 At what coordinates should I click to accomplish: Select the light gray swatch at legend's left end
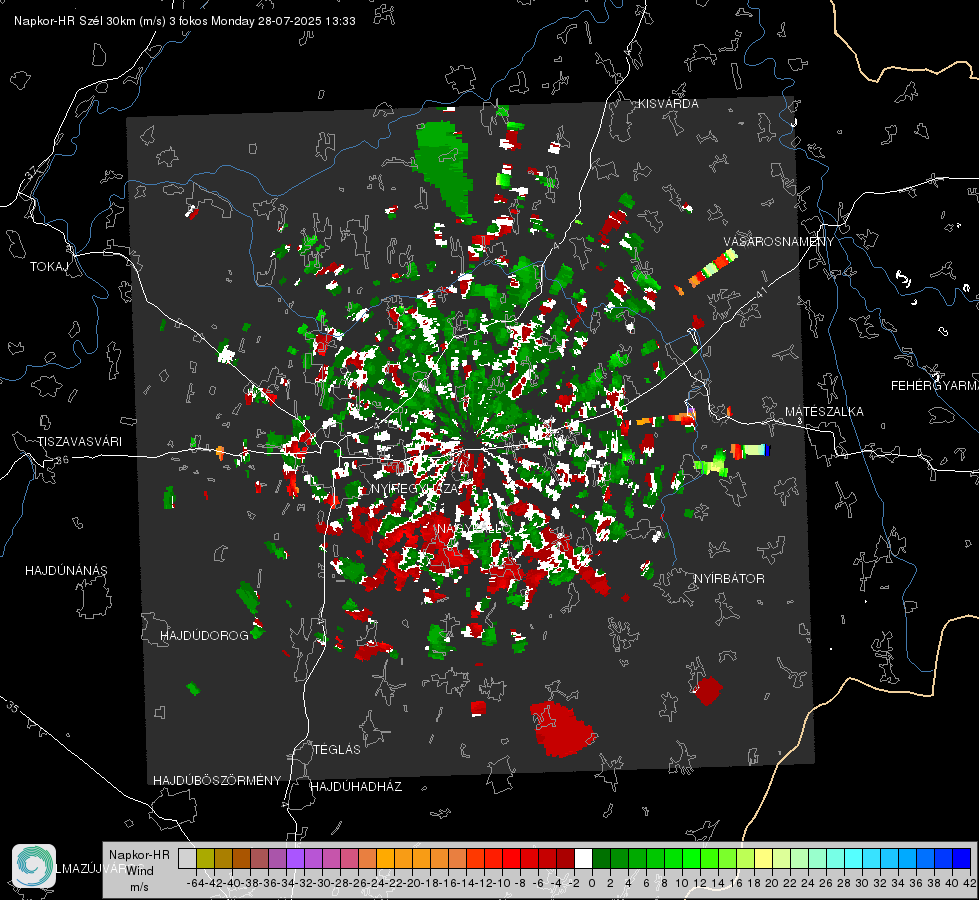(187, 858)
